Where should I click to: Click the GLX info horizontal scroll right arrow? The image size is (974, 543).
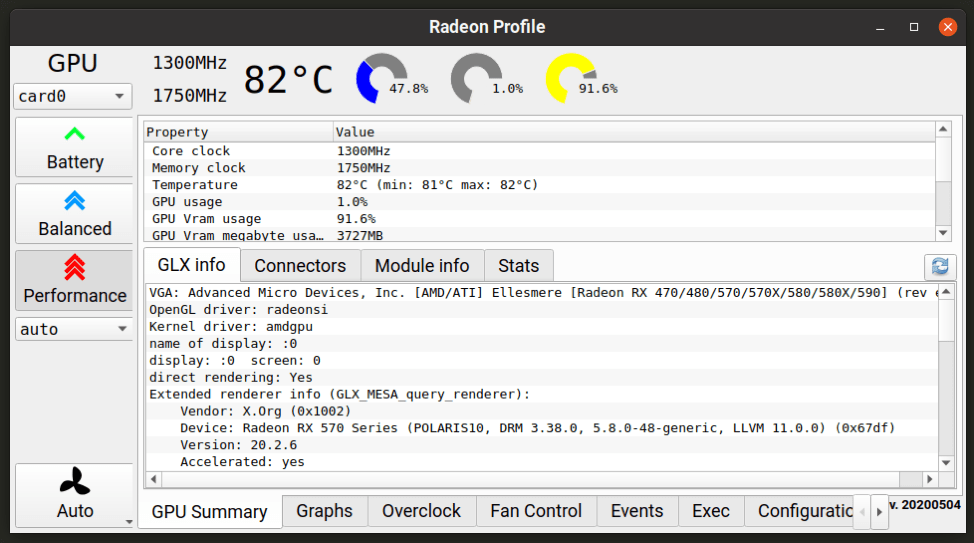point(930,479)
